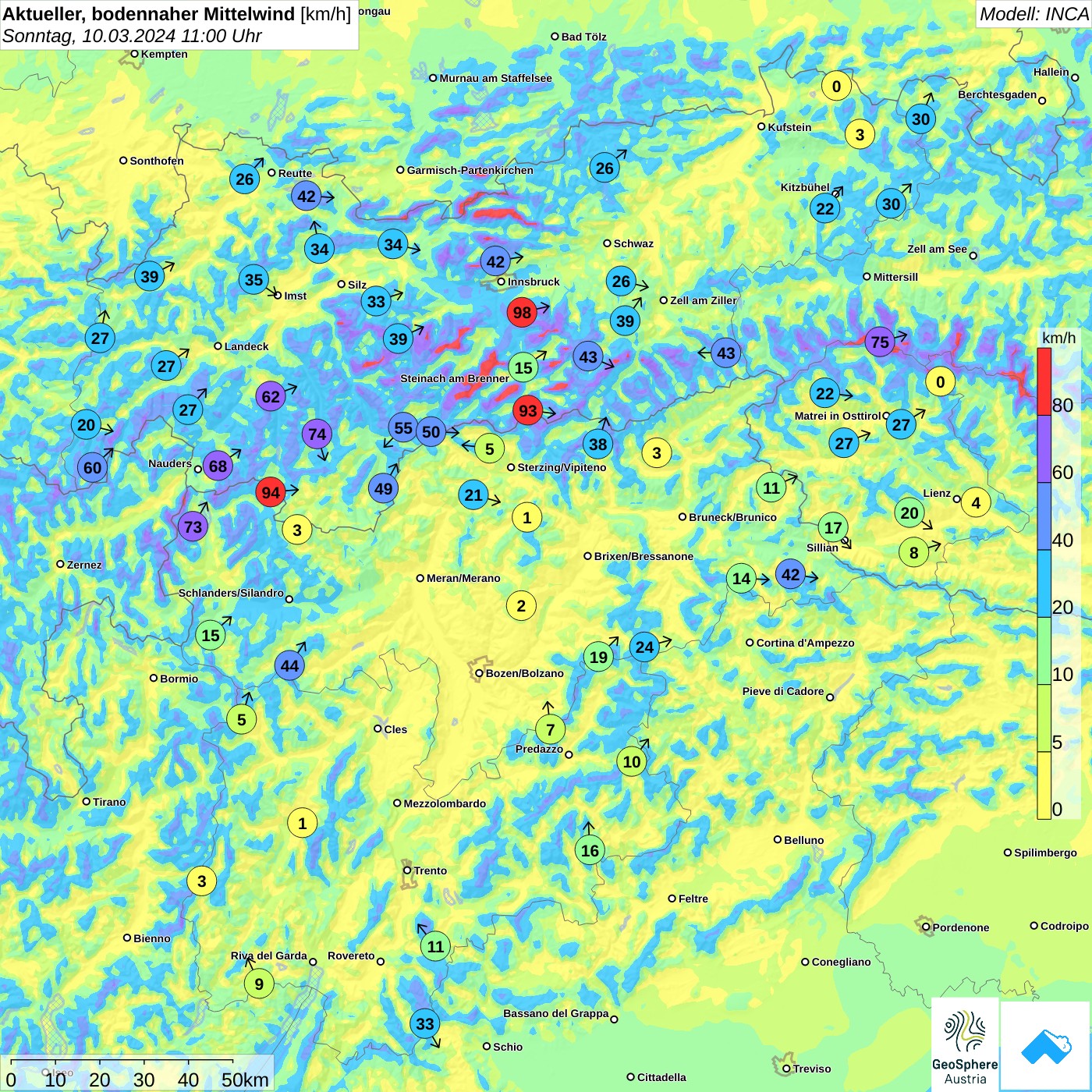Click the 50km distance scale bar
Image resolution: width=1092 pixels, height=1092 pixels.
tap(122, 1062)
